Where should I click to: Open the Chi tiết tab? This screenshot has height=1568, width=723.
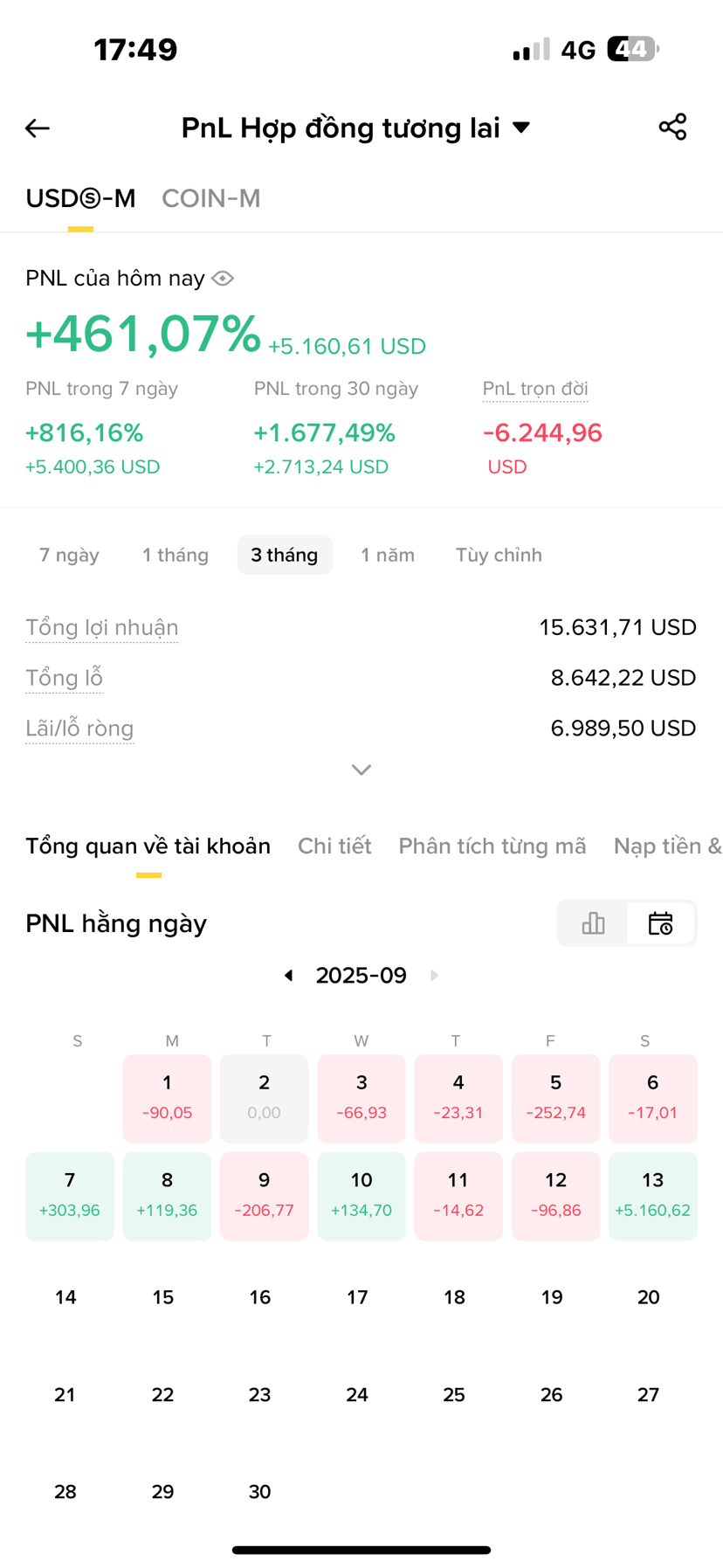pyautogui.click(x=334, y=846)
